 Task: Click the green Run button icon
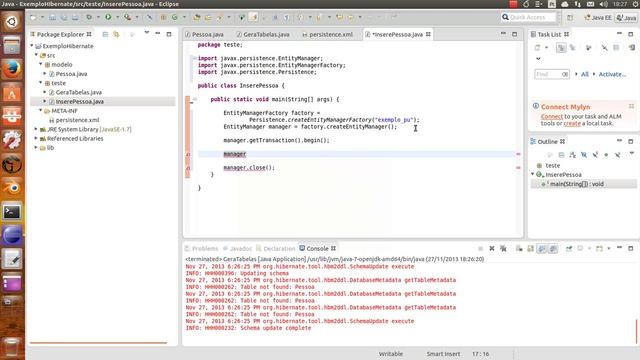(x=108, y=17)
